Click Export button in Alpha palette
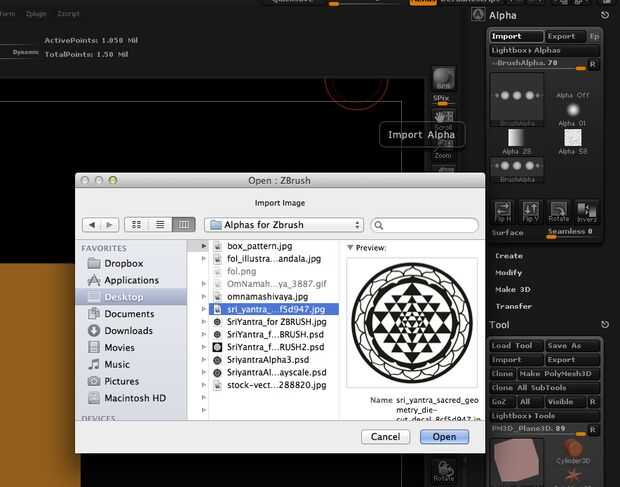Viewport: 620px width, 487px height. [565, 36]
